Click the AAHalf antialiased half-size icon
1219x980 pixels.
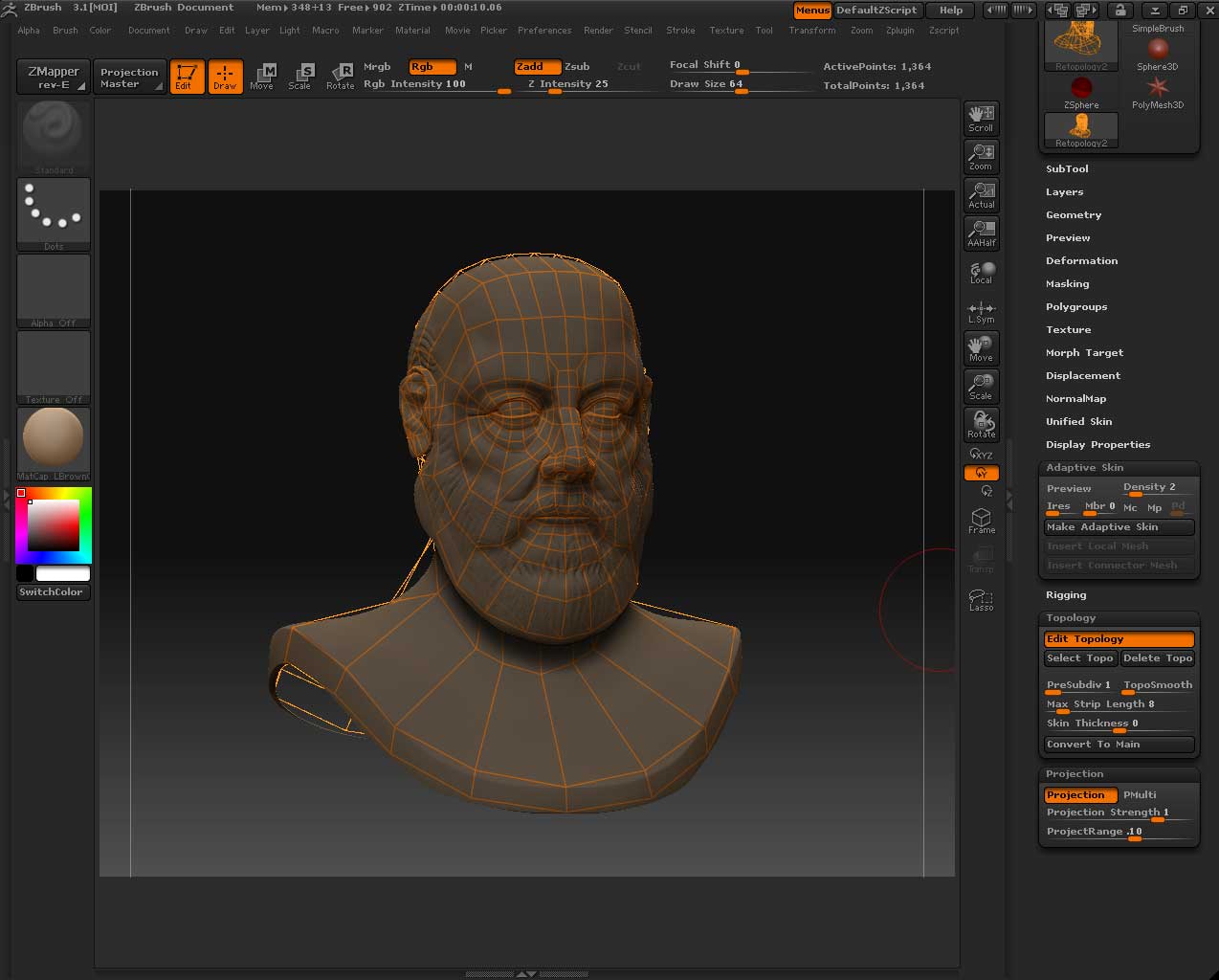tap(981, 233)
